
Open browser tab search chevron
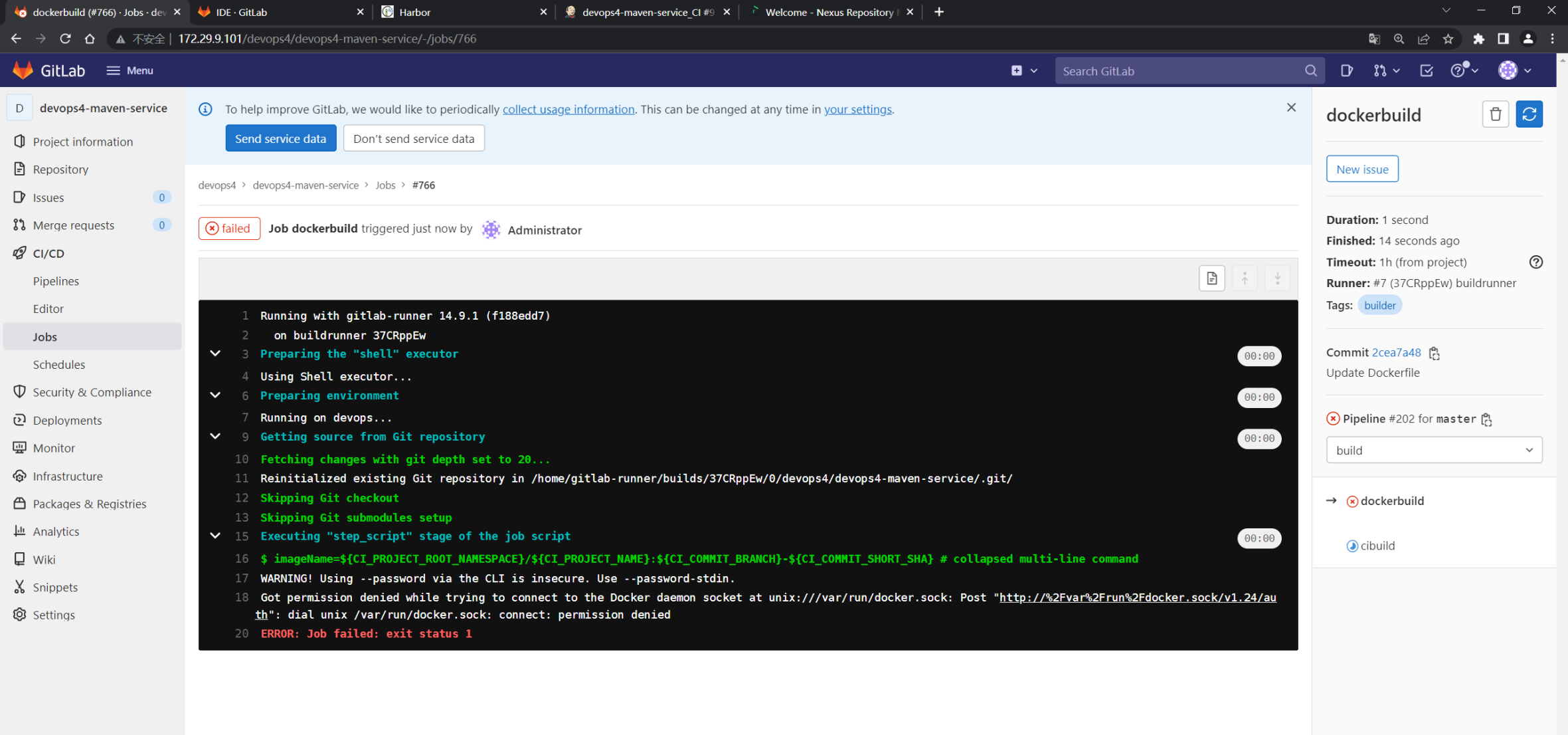[1446, 11]
